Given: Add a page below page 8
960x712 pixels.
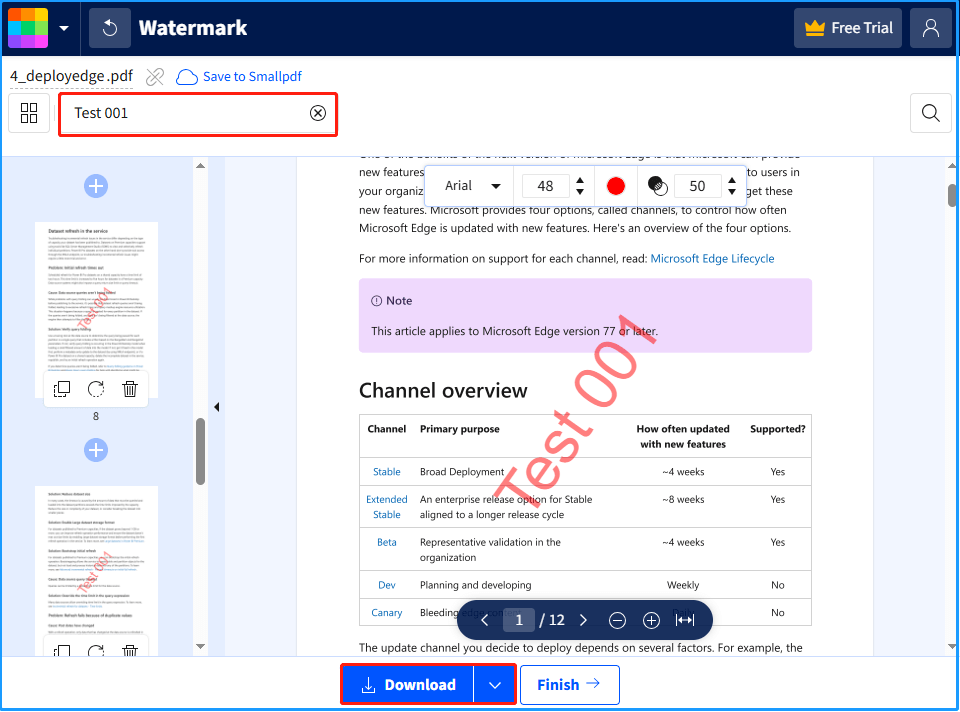Looking at the screenshot, I should 96,450.
